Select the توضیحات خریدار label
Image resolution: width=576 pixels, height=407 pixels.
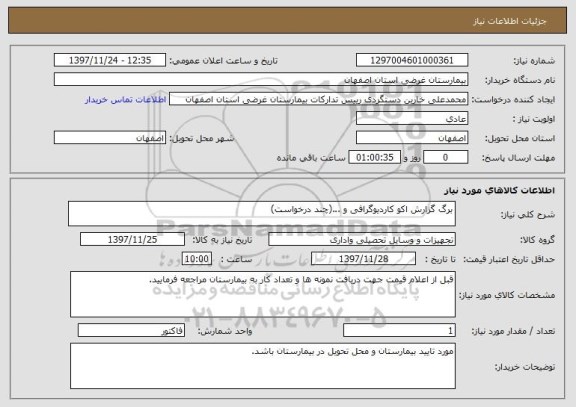pyautogui.click(x=525, y=367)
